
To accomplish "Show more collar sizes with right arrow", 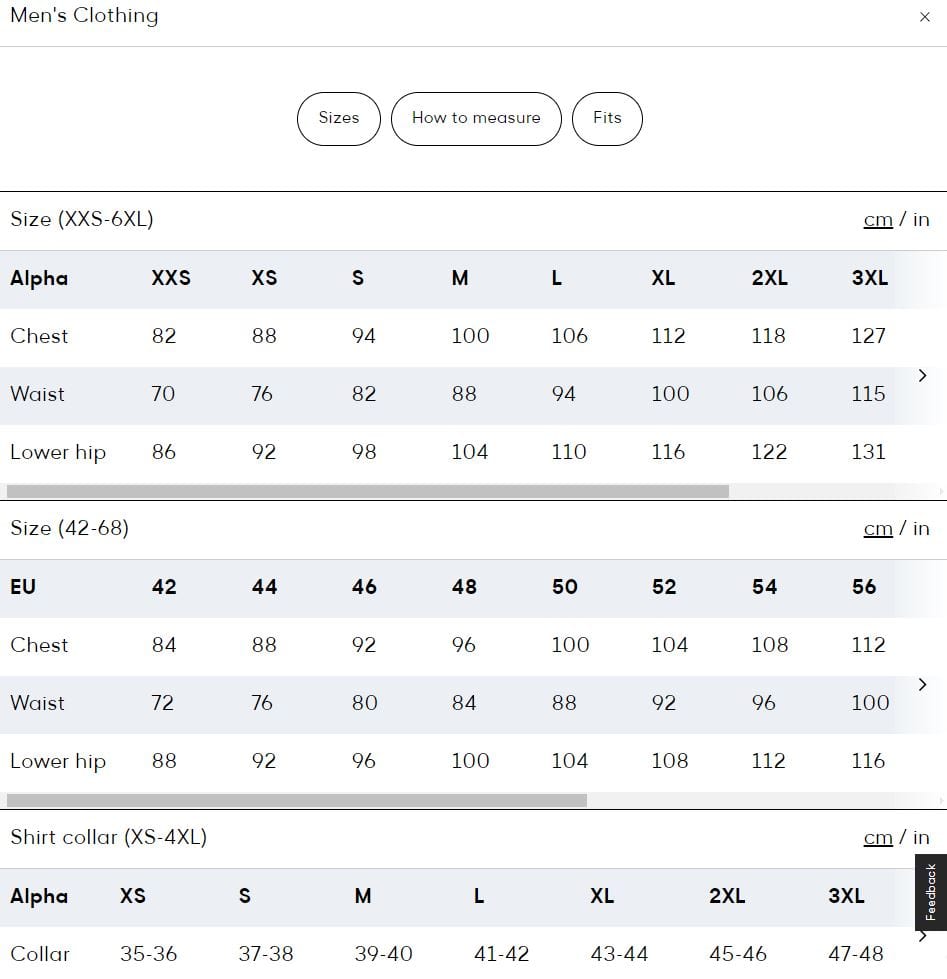I will [x=922, y=936].
